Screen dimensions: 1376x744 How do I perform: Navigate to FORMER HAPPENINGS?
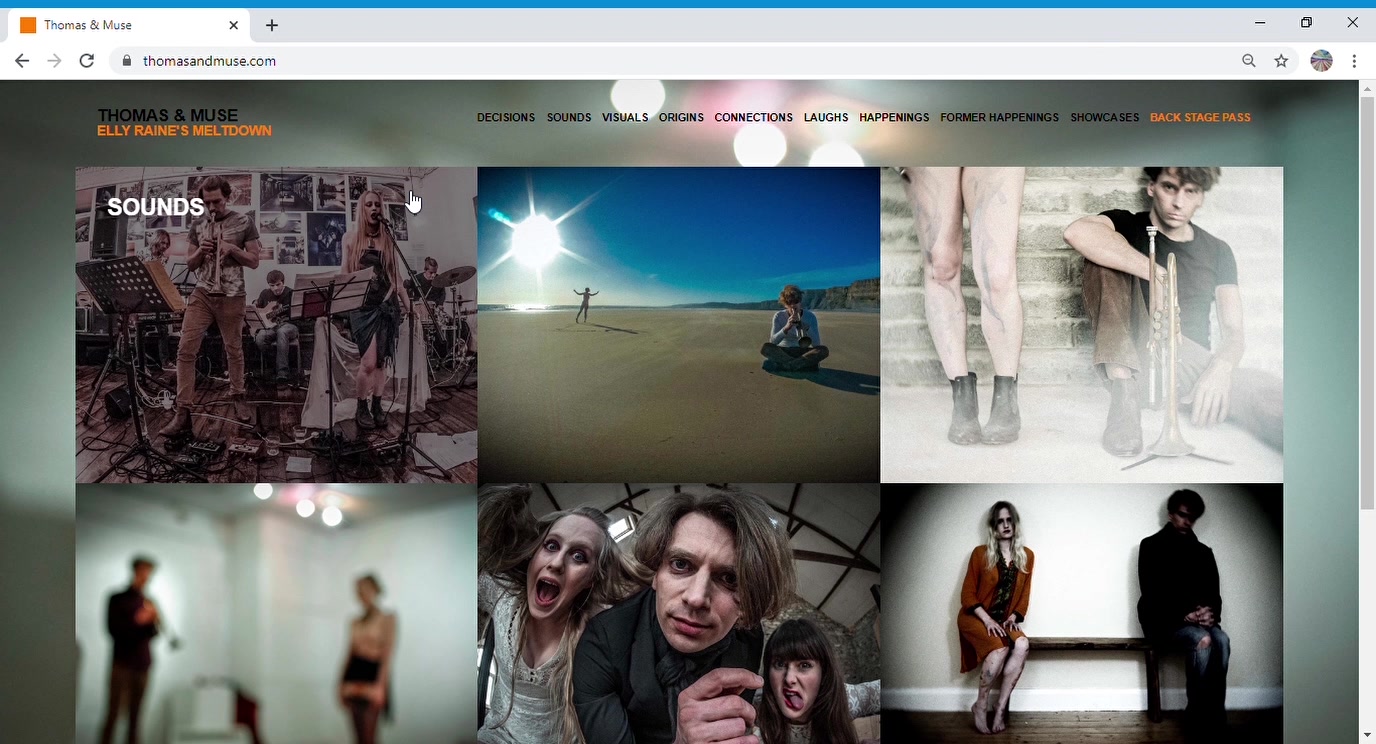[x=999, y=118]
